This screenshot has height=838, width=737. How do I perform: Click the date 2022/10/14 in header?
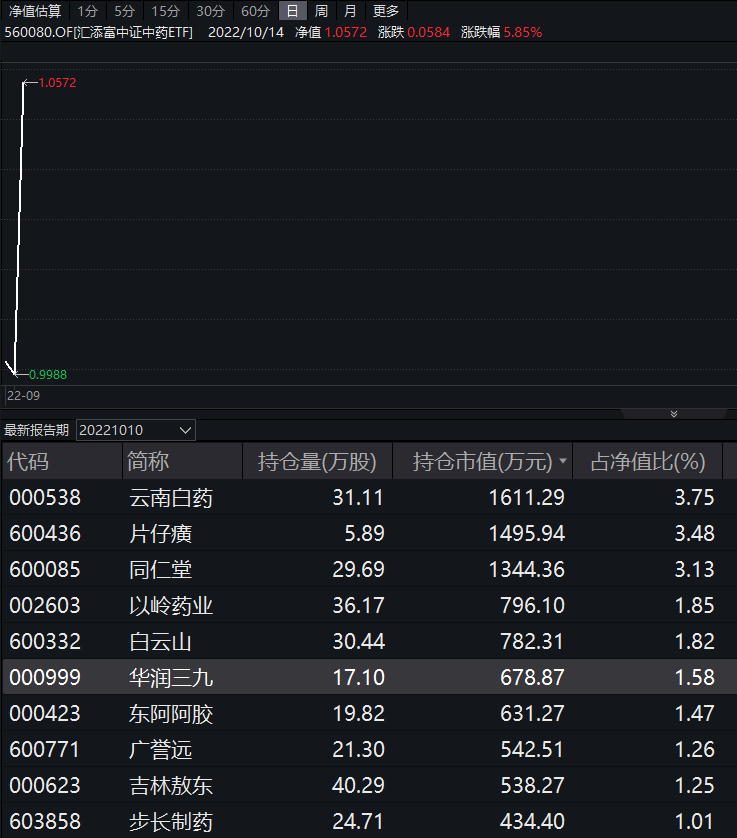click(x=246, y=32)
